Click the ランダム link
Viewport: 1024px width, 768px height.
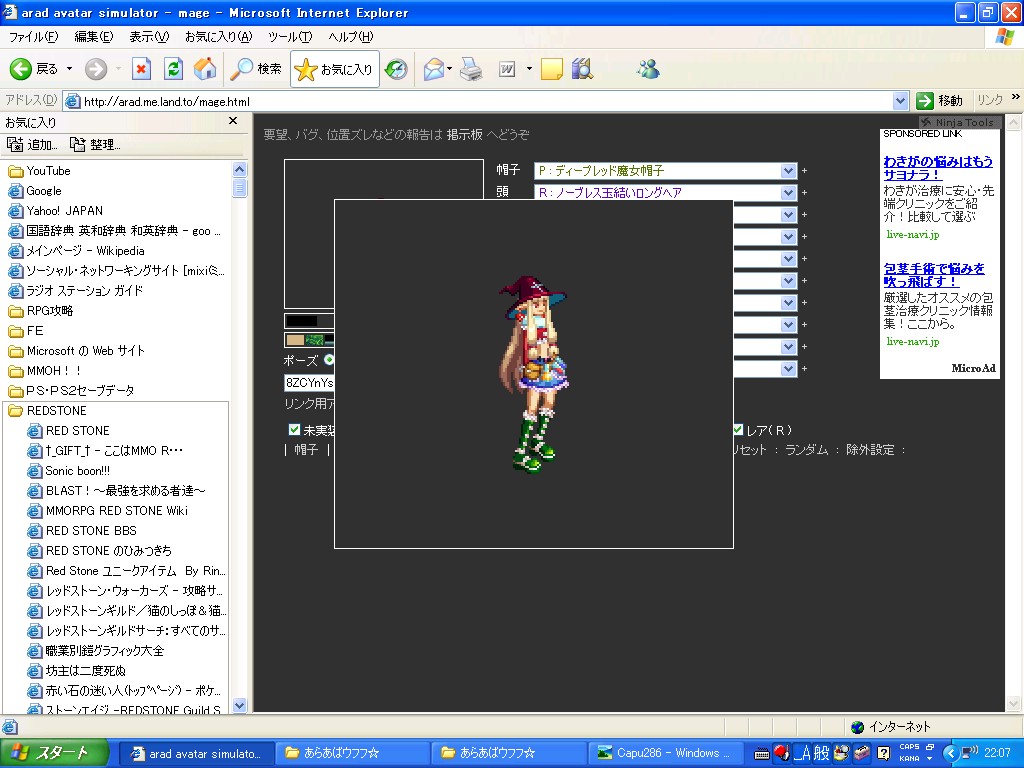(x=807, y=450)
